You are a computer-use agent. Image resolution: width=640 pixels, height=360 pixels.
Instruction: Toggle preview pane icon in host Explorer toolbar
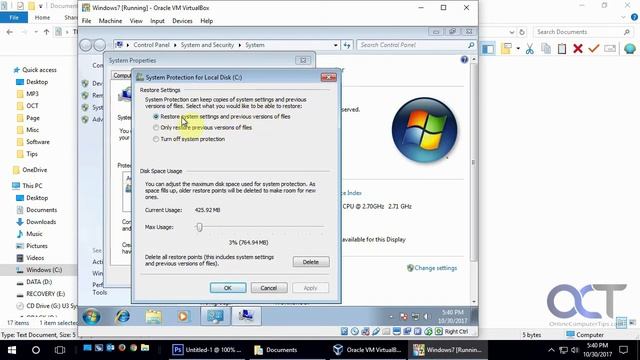pos(487,49)
